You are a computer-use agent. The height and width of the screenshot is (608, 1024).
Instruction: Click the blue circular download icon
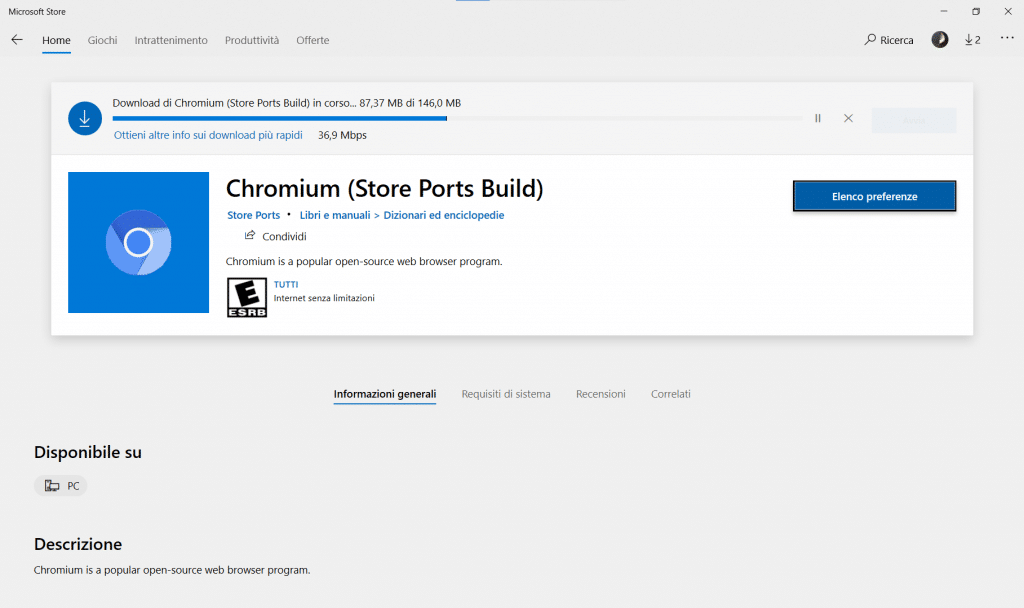[x=85, y=118]
